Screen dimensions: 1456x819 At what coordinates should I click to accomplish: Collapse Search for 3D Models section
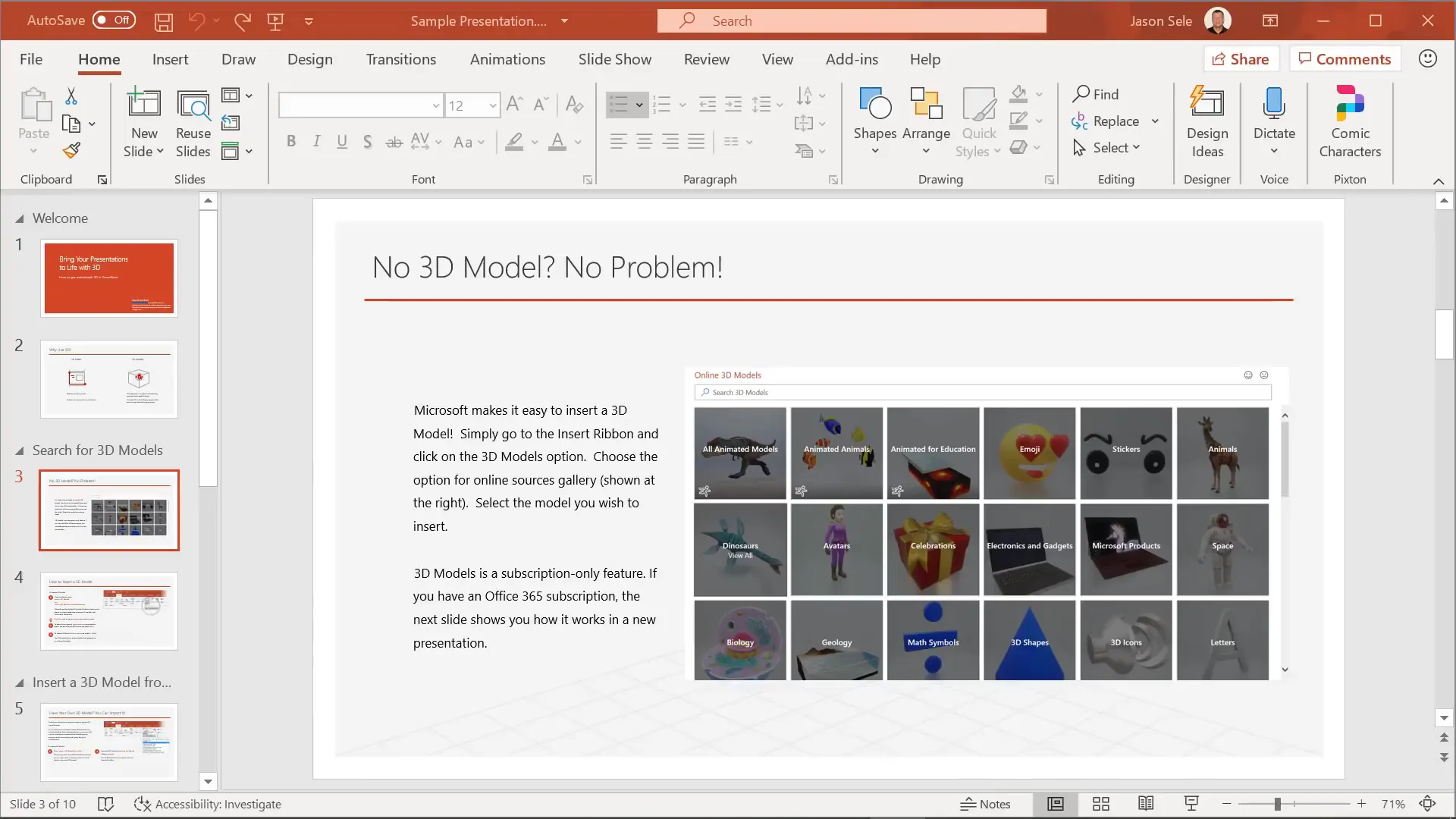click(20, 450)
